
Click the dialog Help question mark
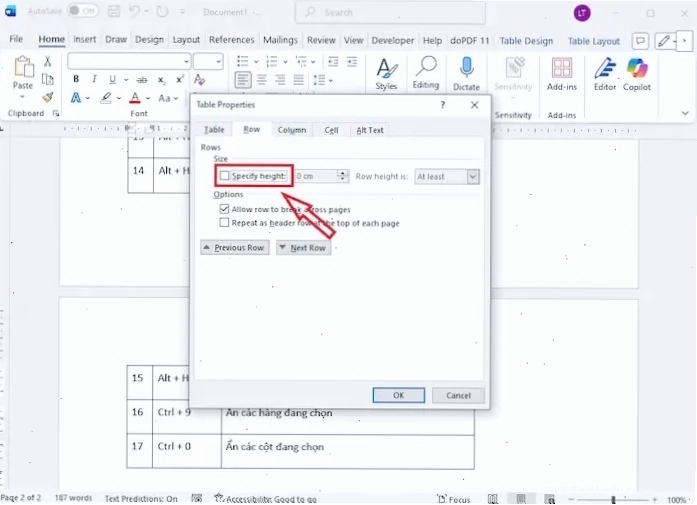tap(442, 105)
